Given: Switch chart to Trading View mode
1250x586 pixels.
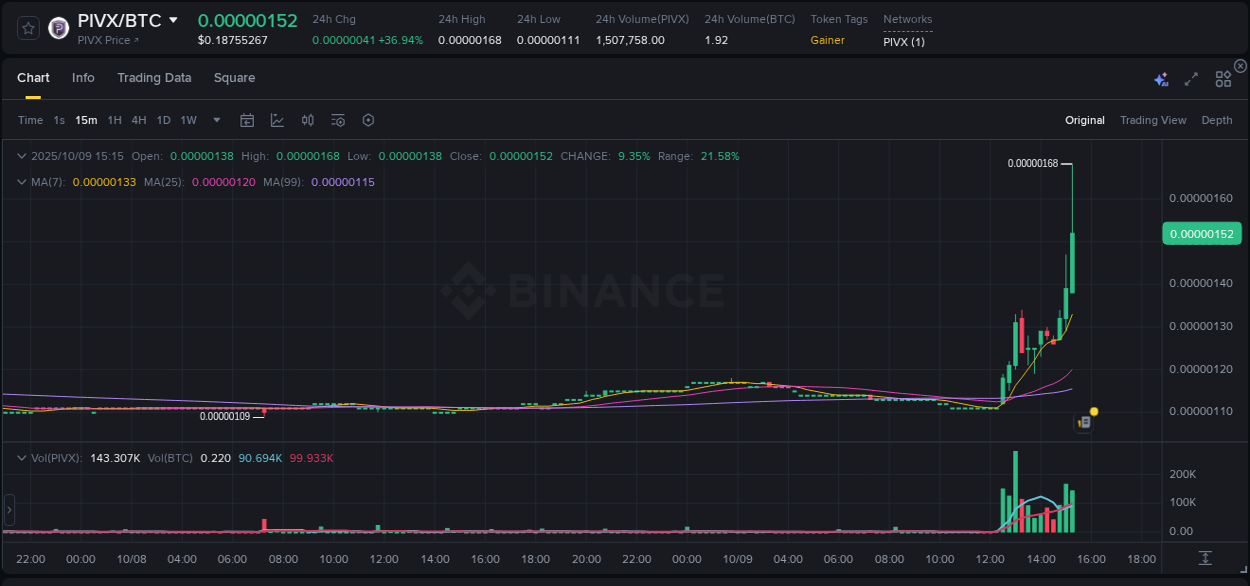Looking at the screenshot, I should coord(1153,120).
